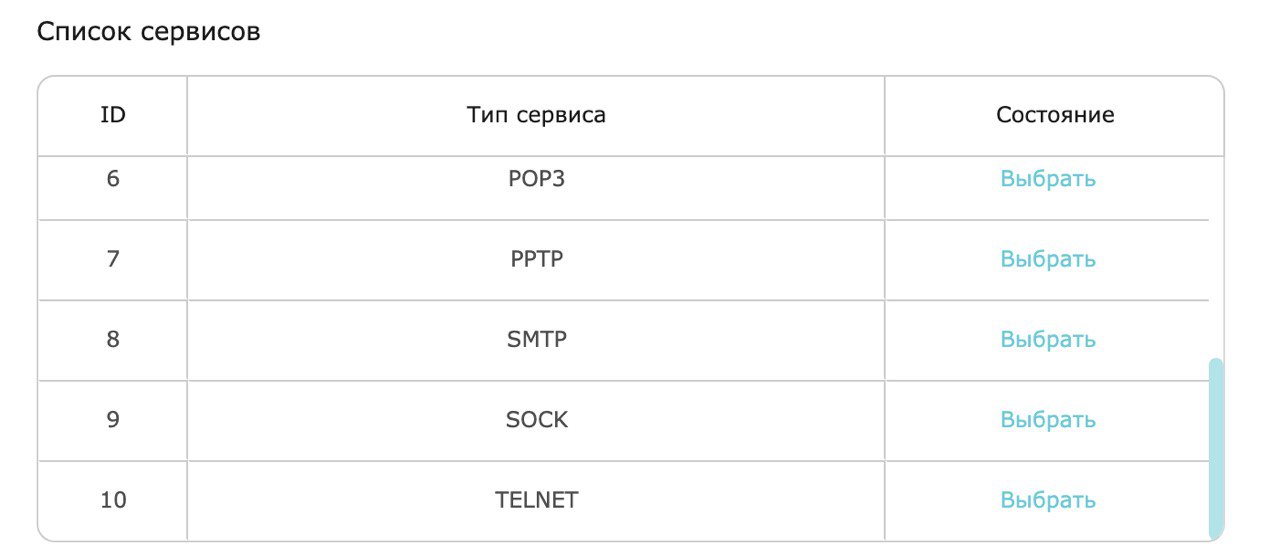Click the teal scrollbar thumb of services list

[1216, 447]
